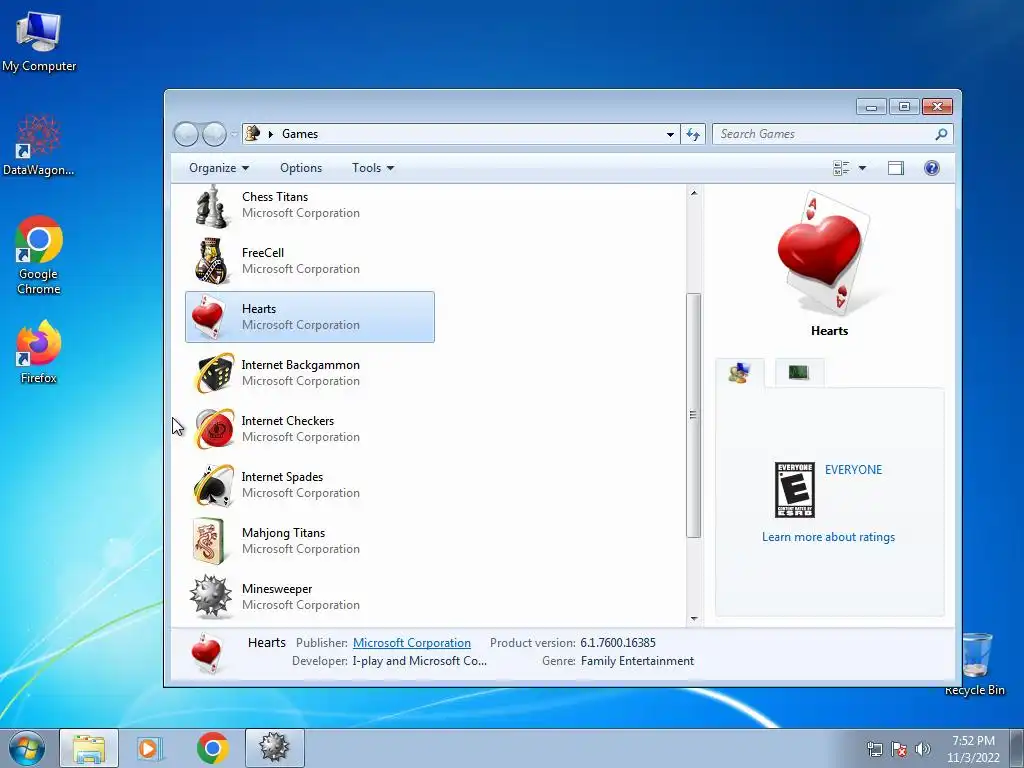Select the Minesweeper mine icon
The image size is (1024, 768).
tap(210, 596)
